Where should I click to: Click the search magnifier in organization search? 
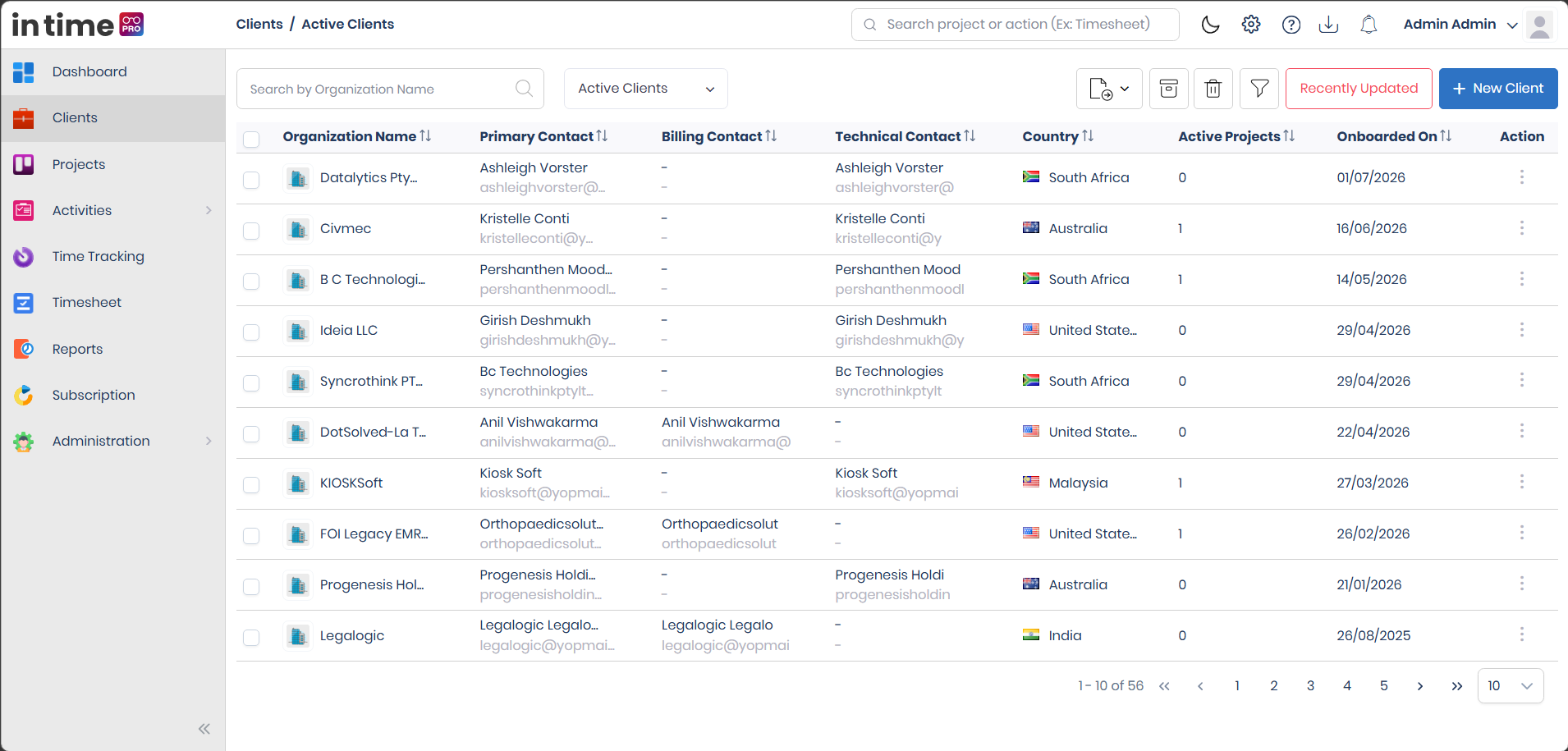click(524, 89)
